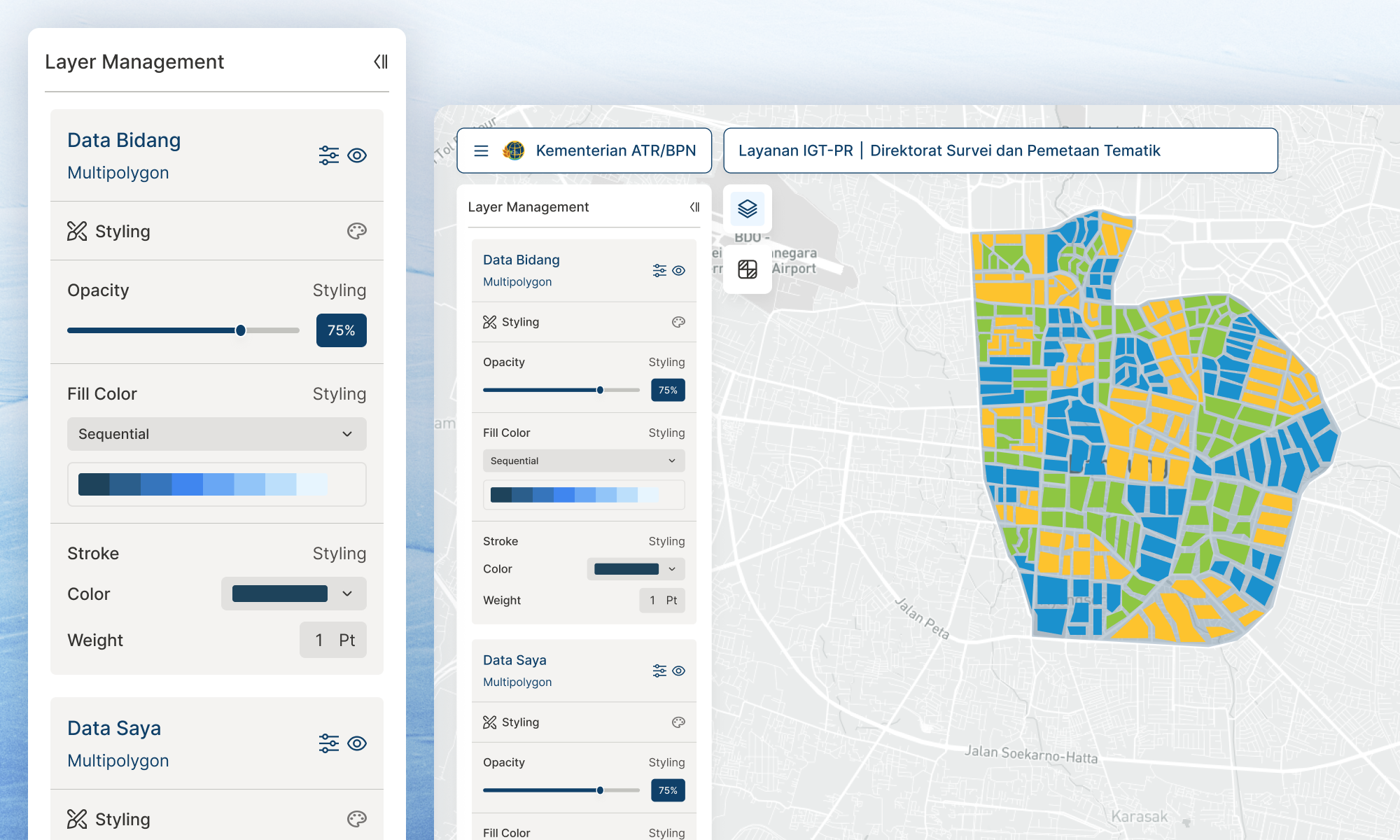
Task: Open Data Bidang settings sliders icon in large panel
Action: coord(328,155)
